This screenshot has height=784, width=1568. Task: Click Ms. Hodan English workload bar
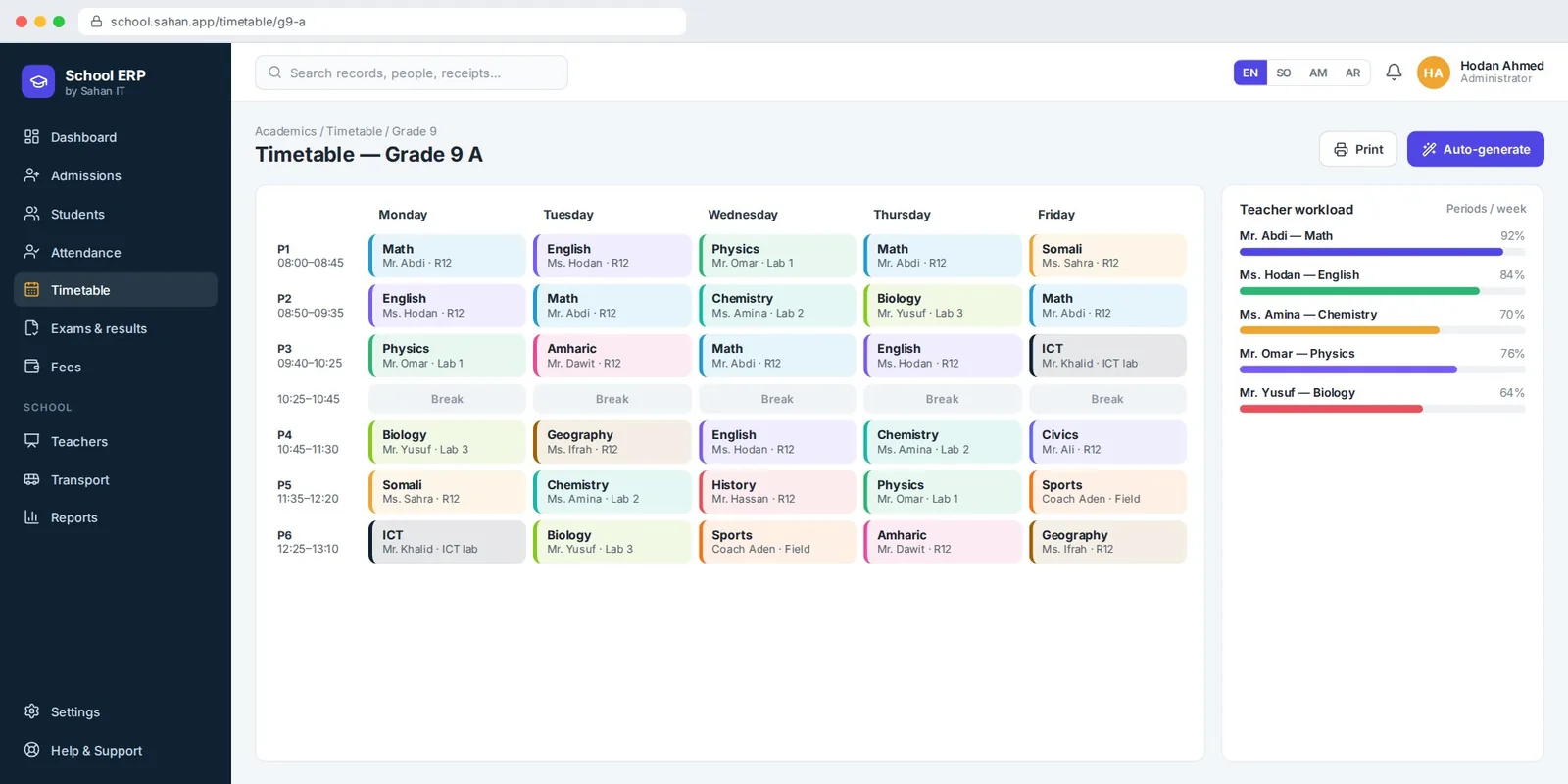pyautogui.click(x=1382, y=291)
